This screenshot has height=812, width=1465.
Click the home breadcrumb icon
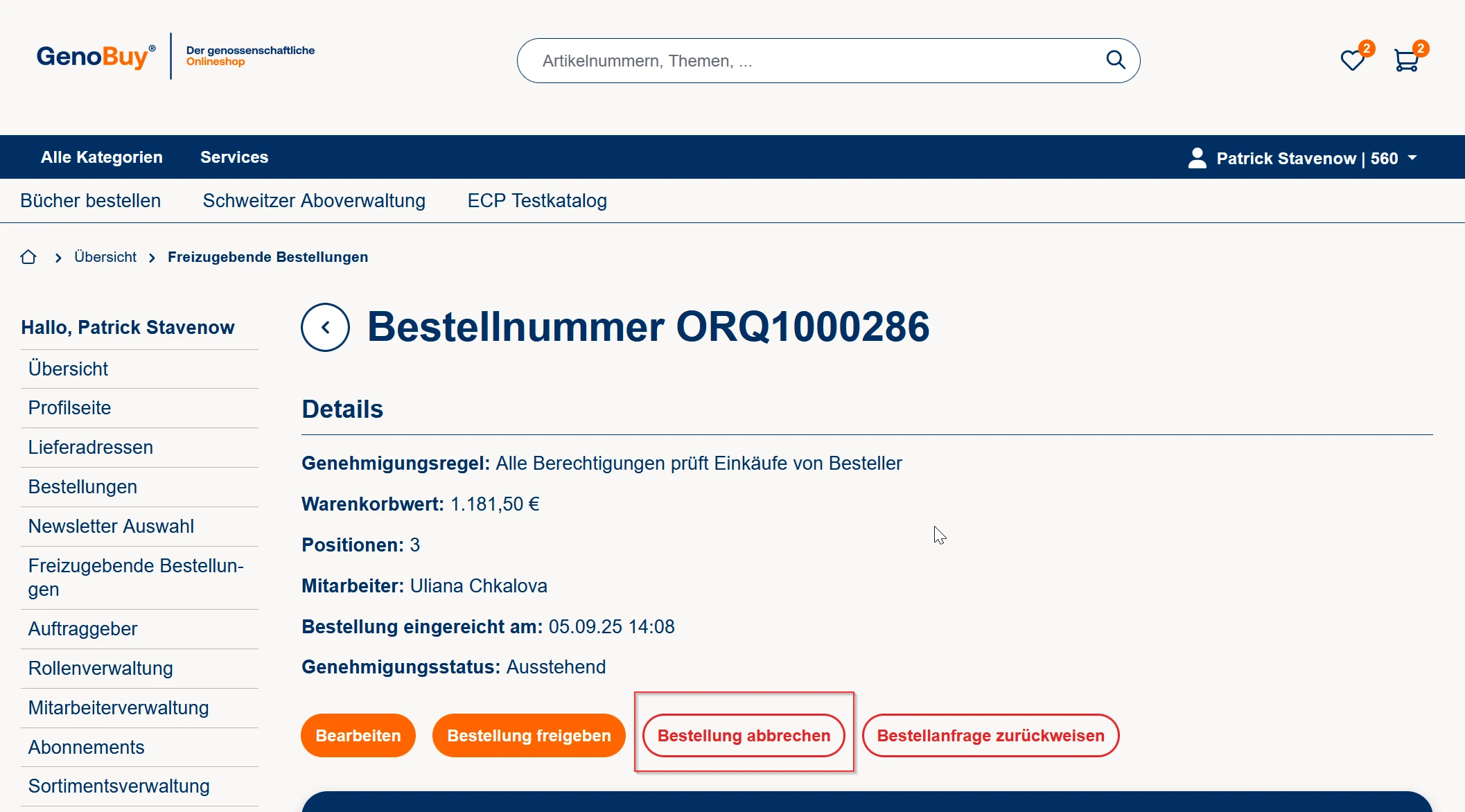(28, 257)
